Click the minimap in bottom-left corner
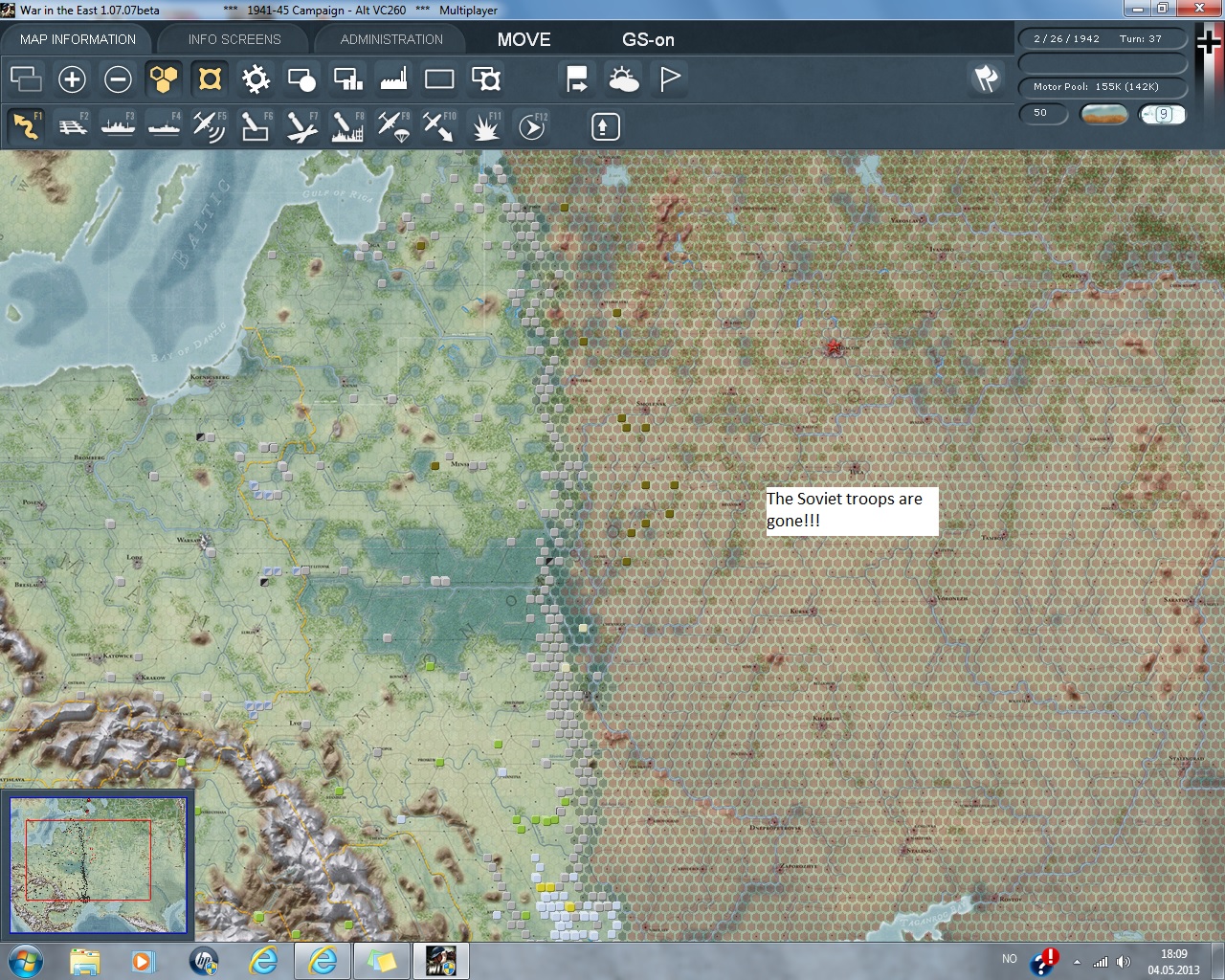Viewport: 1225px width, 980px height. [x=98, y=864]
